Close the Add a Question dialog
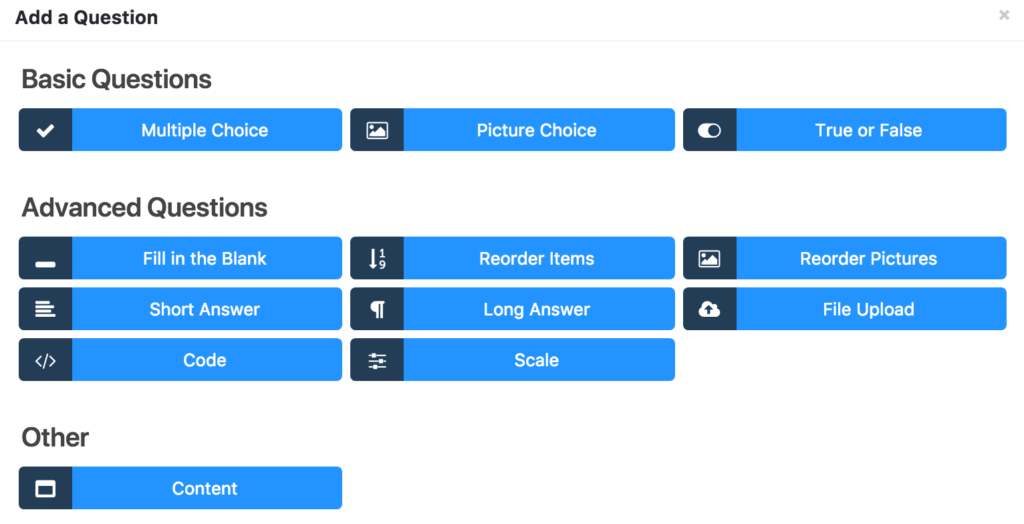The image size is (1024, 524). click(x=1004, y=15)
